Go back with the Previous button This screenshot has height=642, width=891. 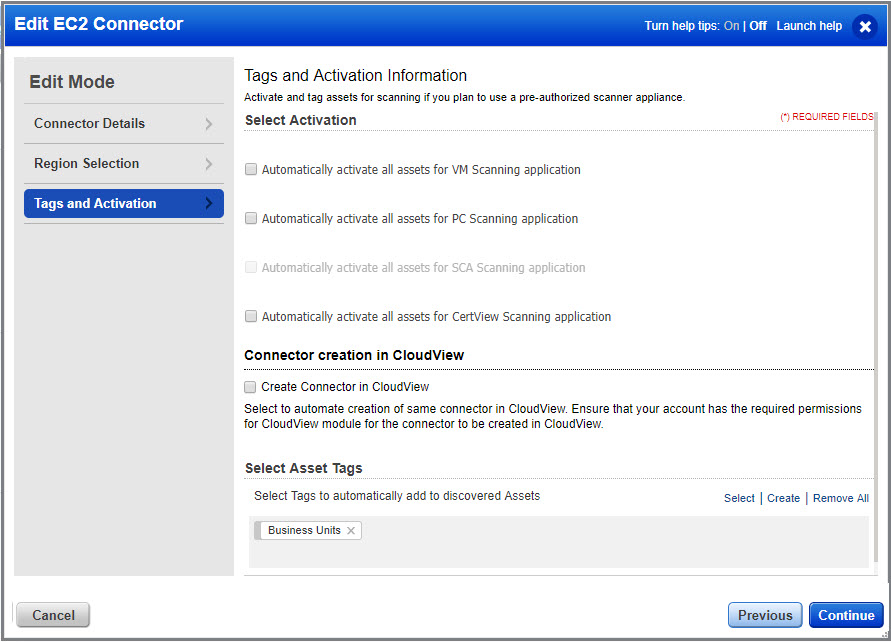pyautogui.click(x=765, y=615)
